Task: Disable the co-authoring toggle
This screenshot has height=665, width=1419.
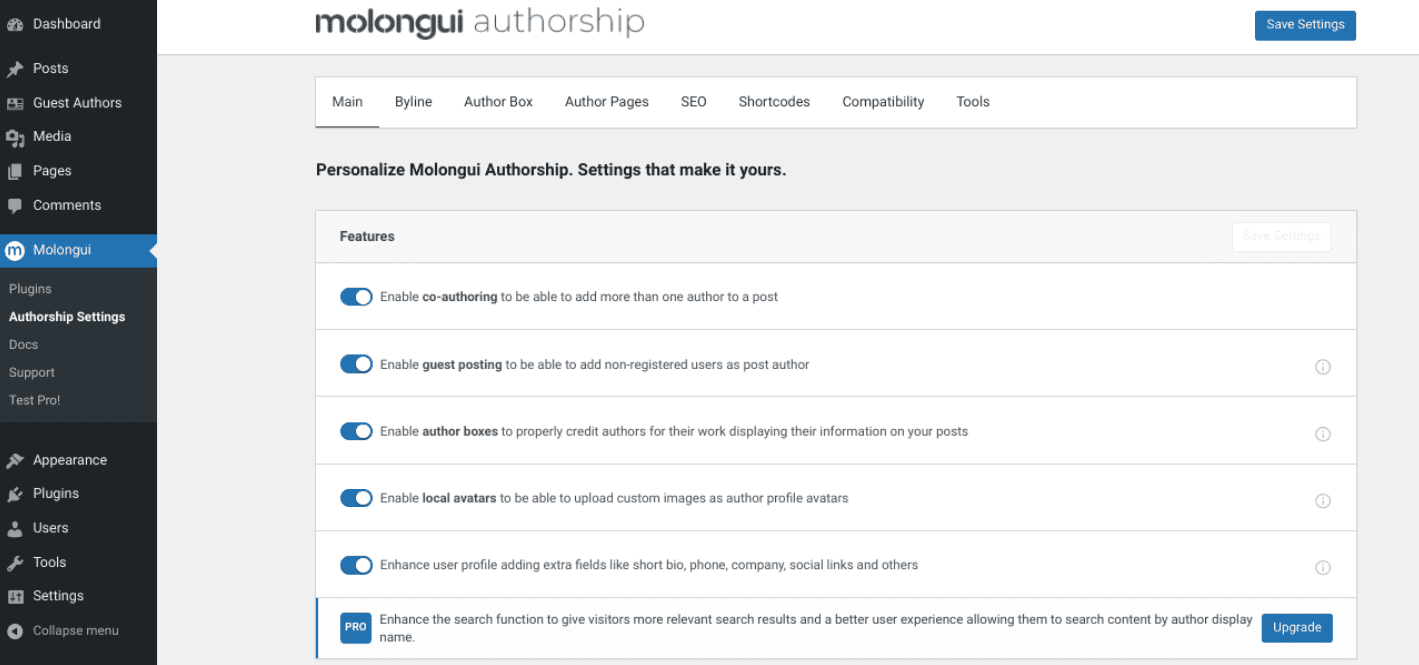Action: pyautogui.click(x=356, y=296)
